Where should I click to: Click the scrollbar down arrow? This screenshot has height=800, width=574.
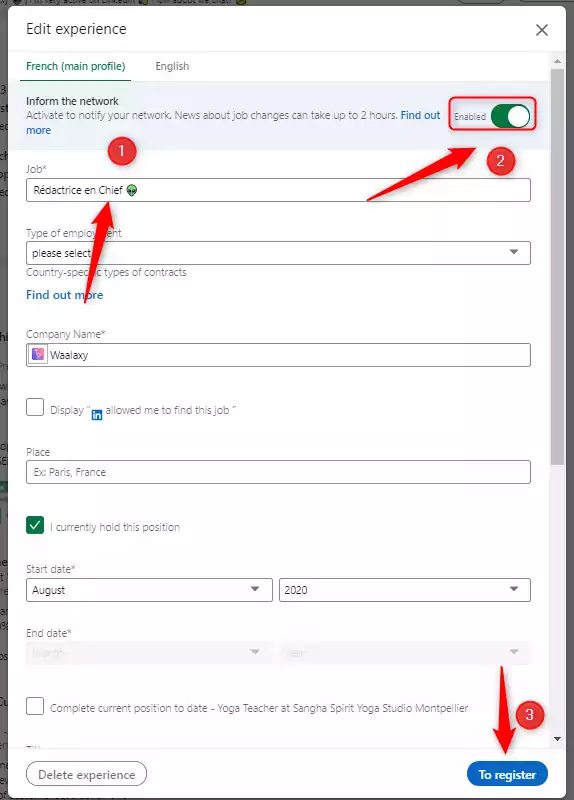pyautogui.click(x=557, y=738)
